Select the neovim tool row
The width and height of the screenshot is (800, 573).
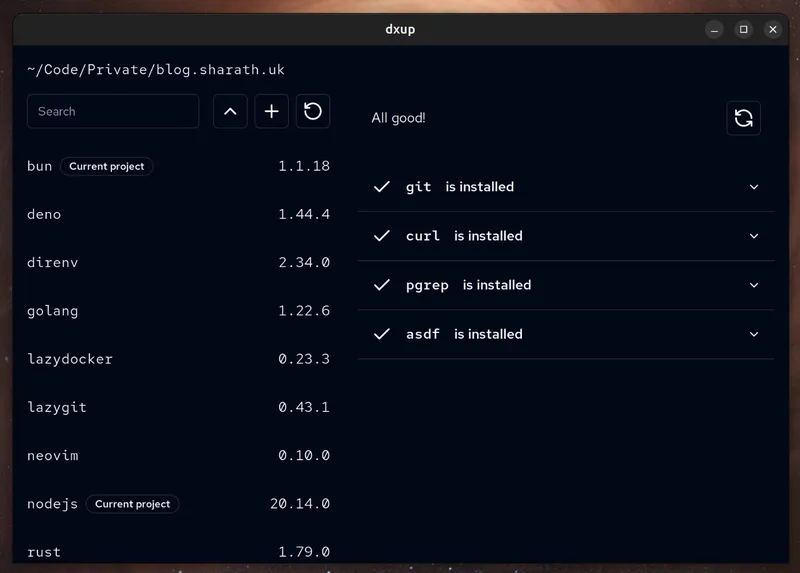[179, 455]
